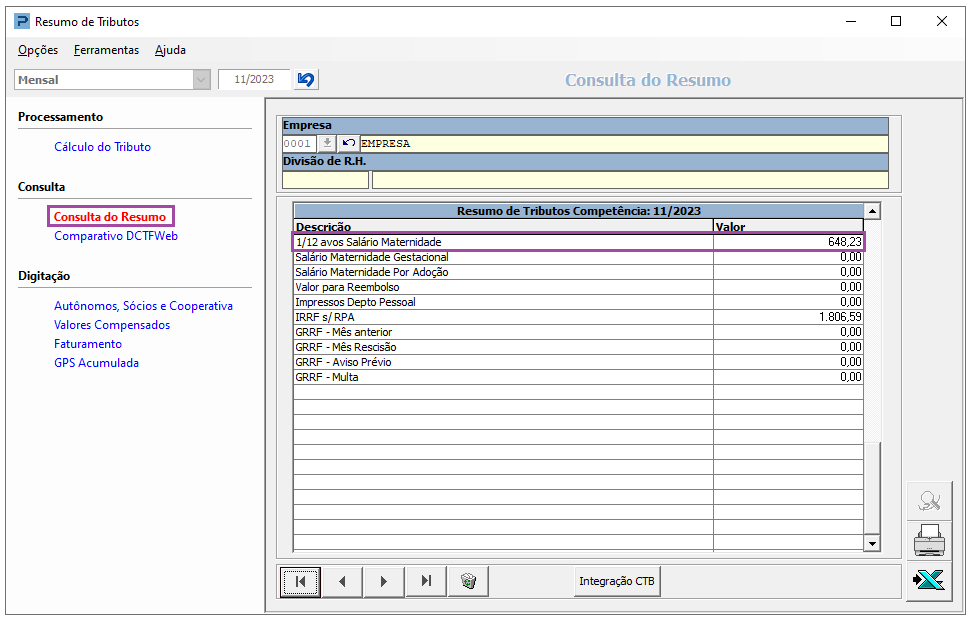974x622 pixels.
Task: Click the greyed search preview icon
Action: 929,501
